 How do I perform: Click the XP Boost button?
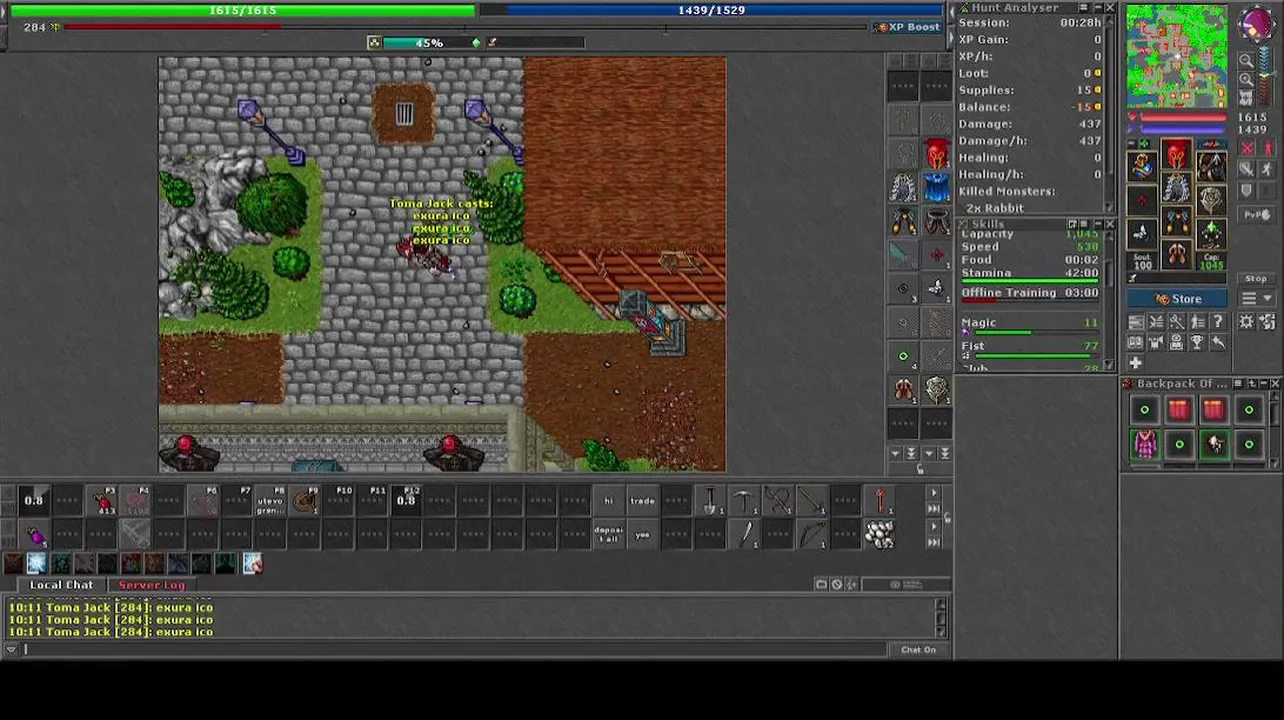point(907,27)
